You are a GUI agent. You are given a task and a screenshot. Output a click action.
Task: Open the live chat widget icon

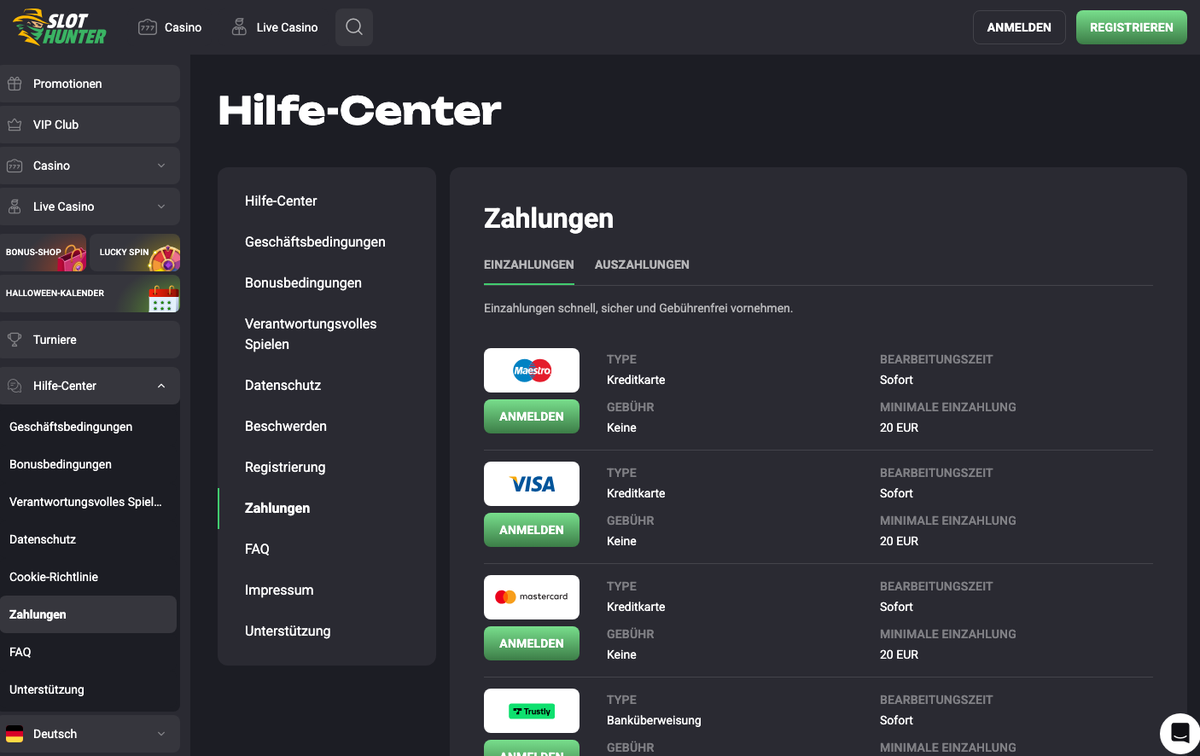click(1179, 734)
